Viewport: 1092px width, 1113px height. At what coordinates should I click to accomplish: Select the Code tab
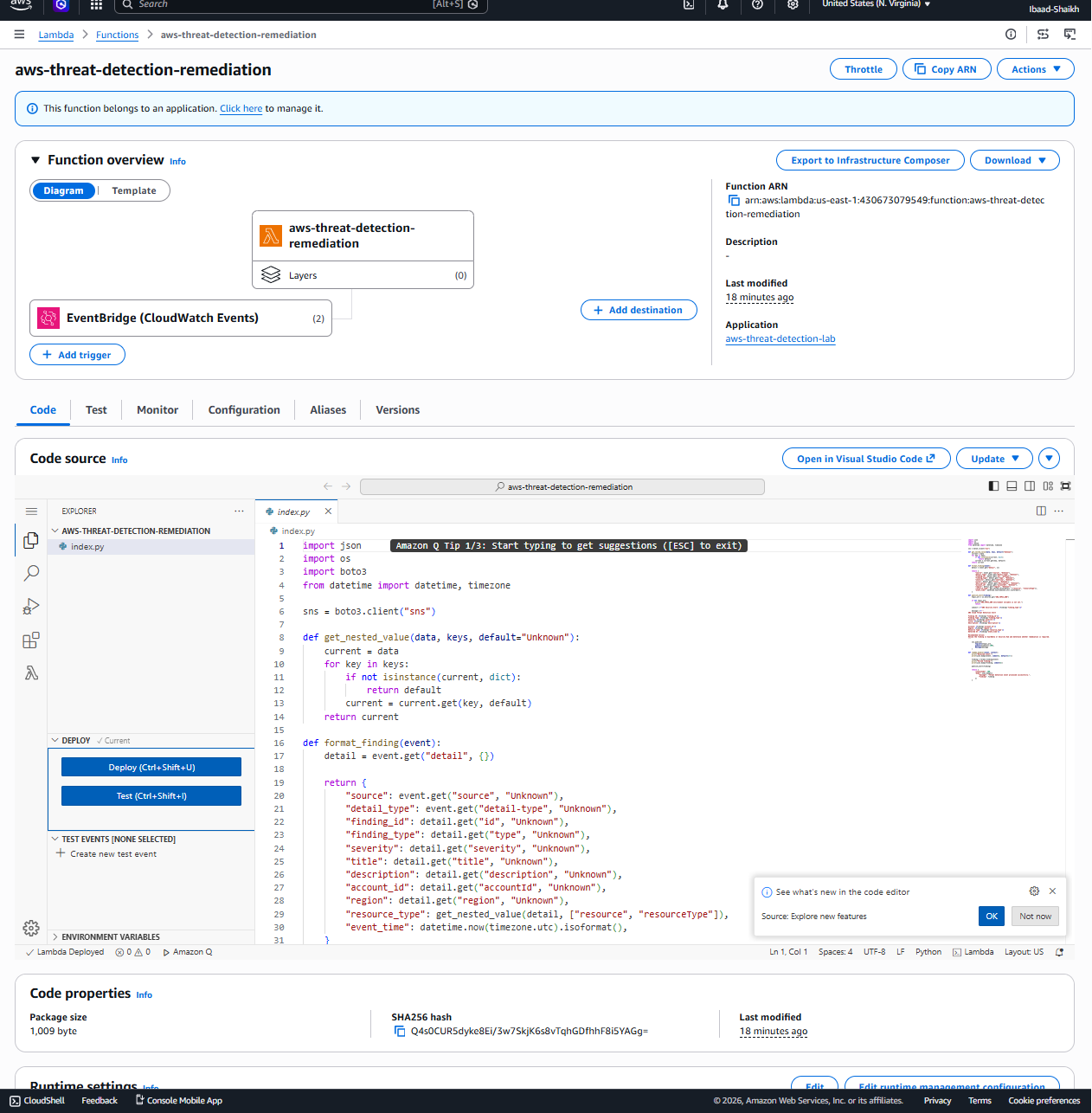(x=43, y=410)
